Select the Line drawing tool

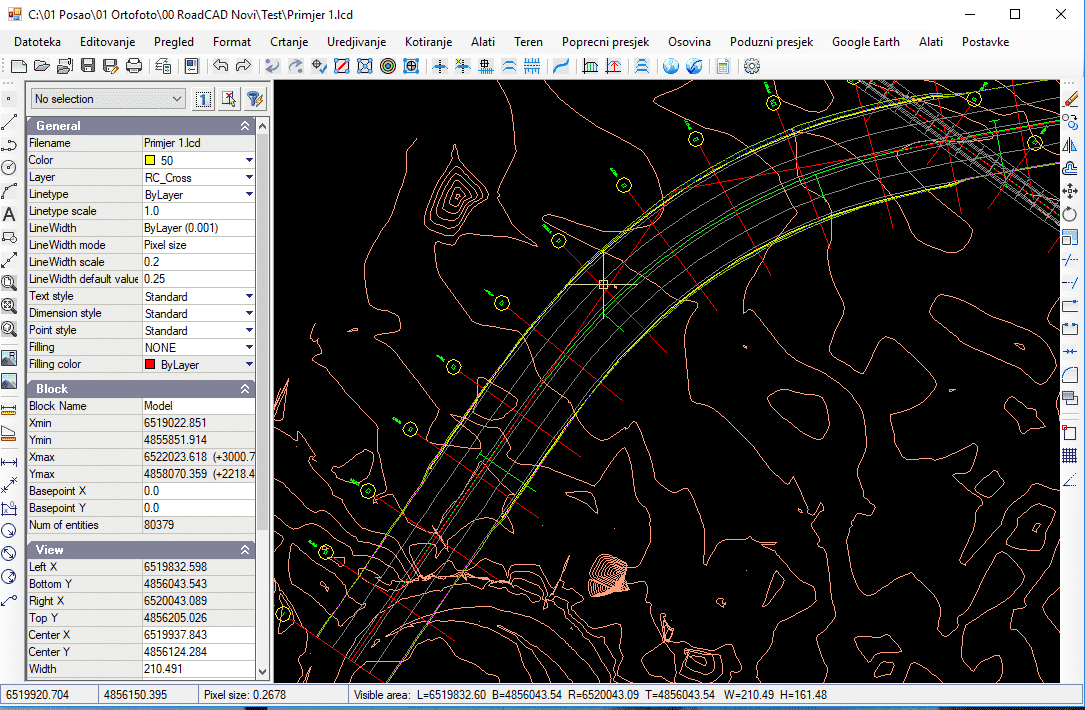pyautogui.click(x=9, y=122)
